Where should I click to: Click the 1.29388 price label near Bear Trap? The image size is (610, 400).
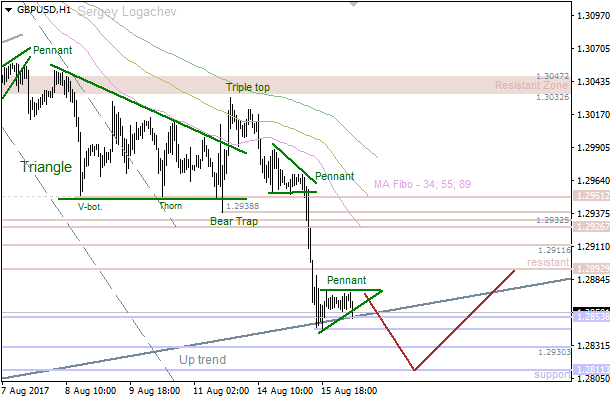243,206
